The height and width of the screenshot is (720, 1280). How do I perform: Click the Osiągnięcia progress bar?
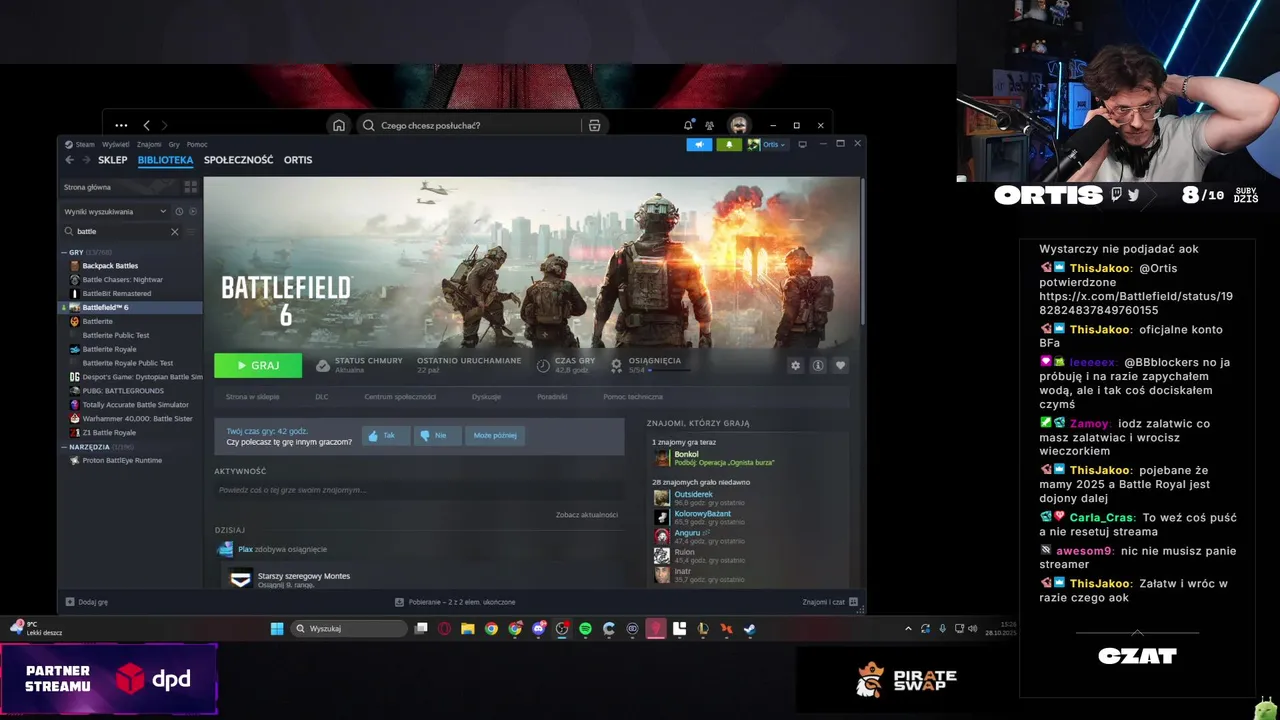tap(669, 370)
